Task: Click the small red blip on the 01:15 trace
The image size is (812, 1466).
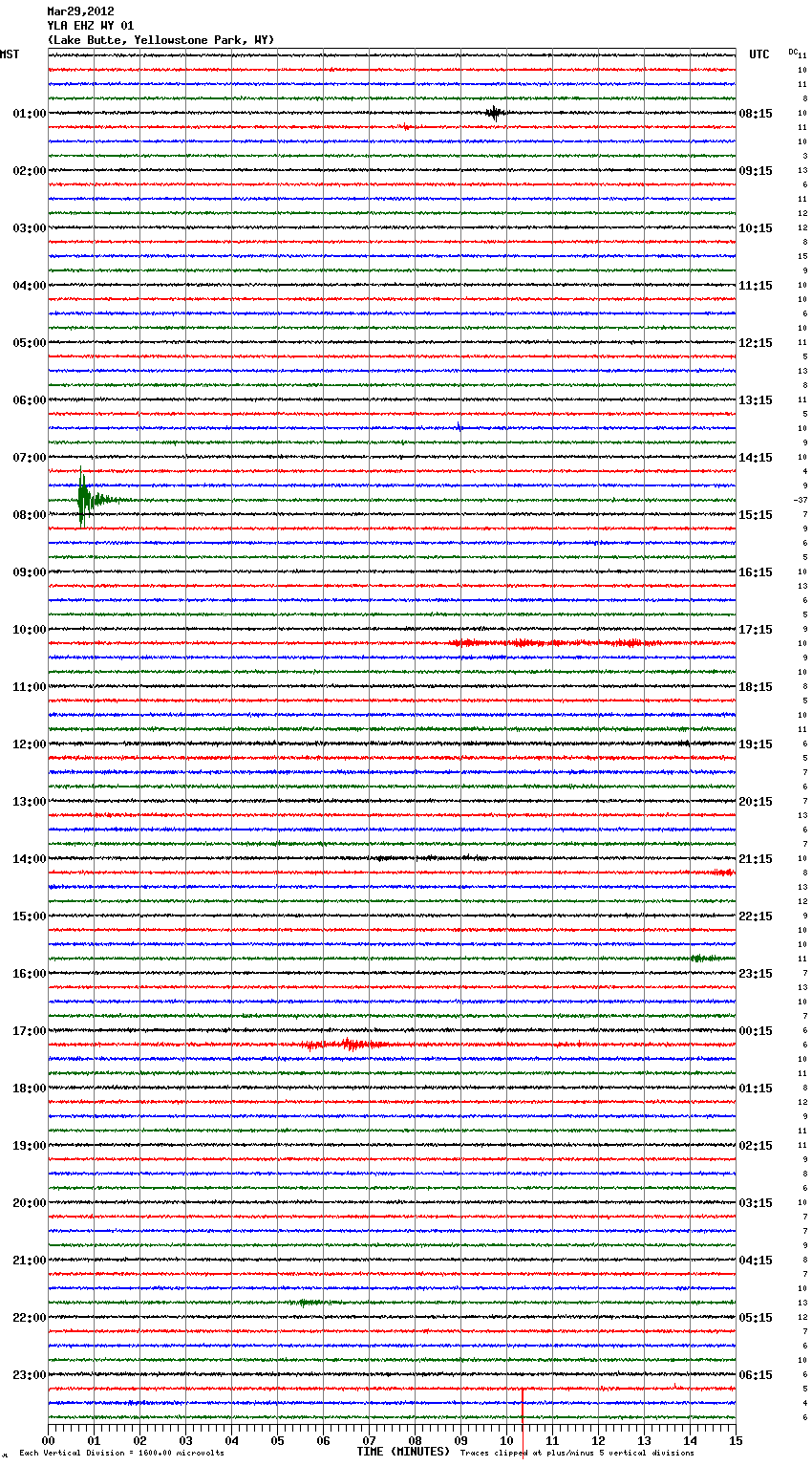Action: click(406, 127)
